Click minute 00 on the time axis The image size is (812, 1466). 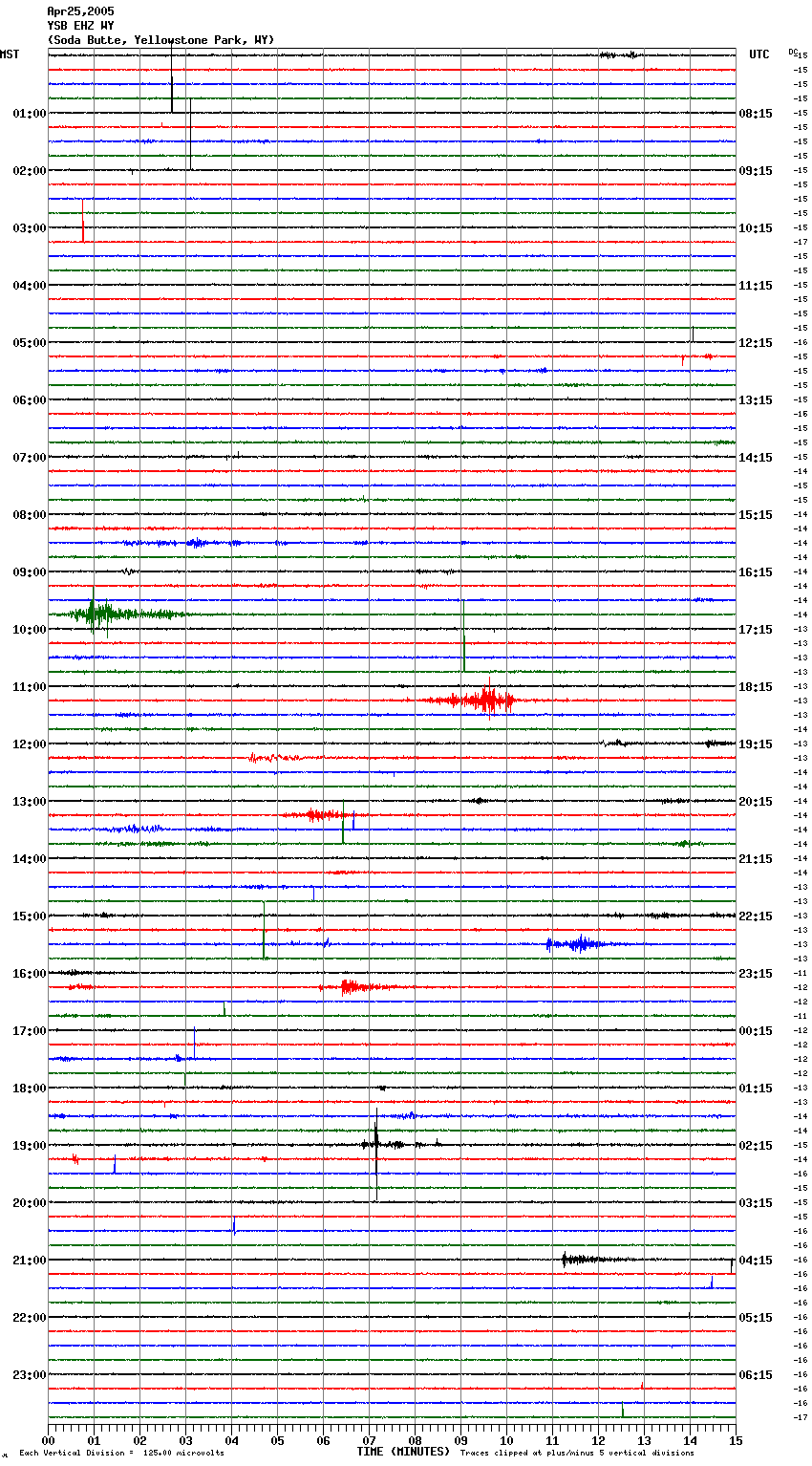(x=48, y=1440)
